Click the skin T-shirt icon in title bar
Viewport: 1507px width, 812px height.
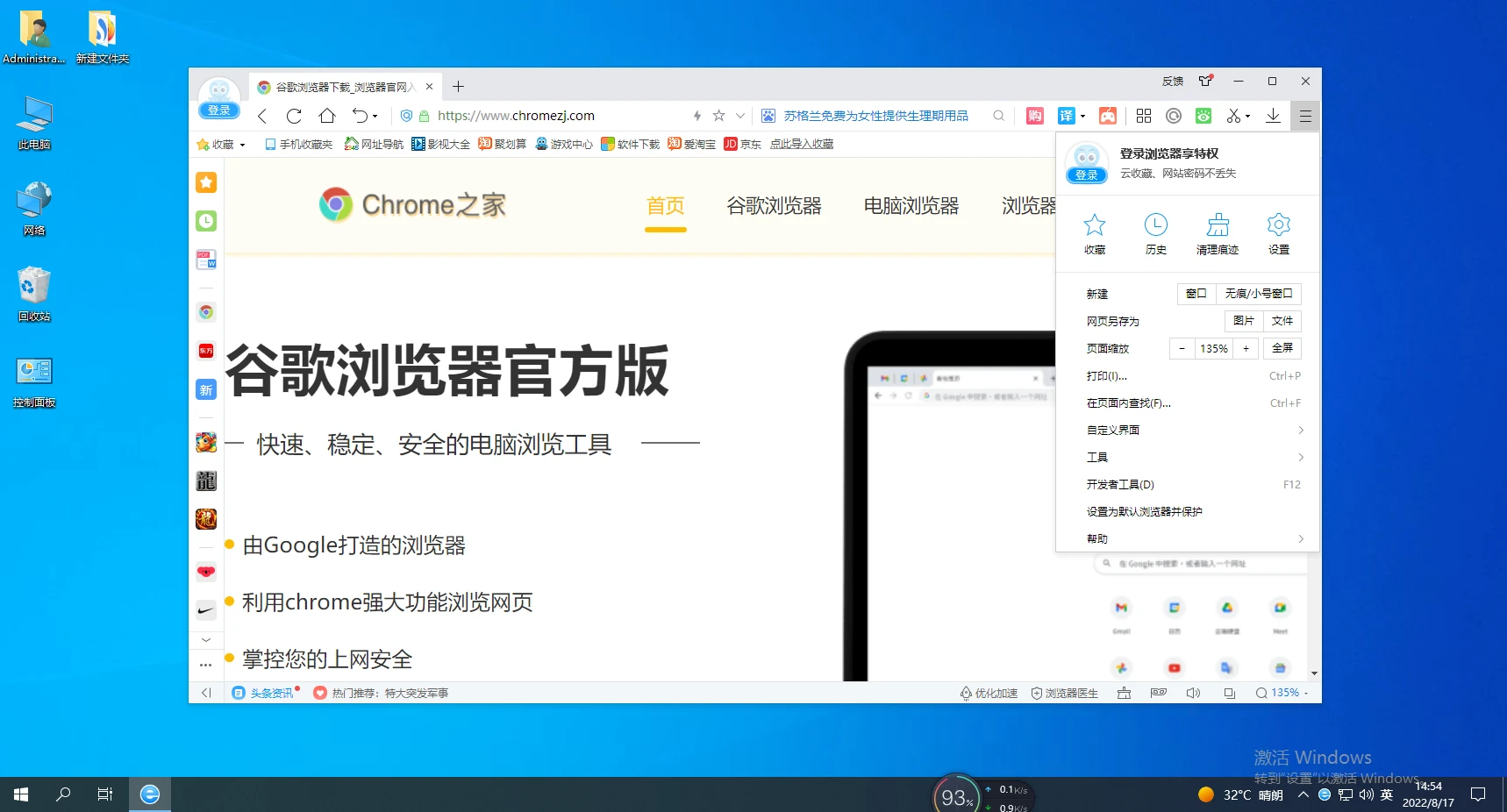click(x=1206, y=81)
